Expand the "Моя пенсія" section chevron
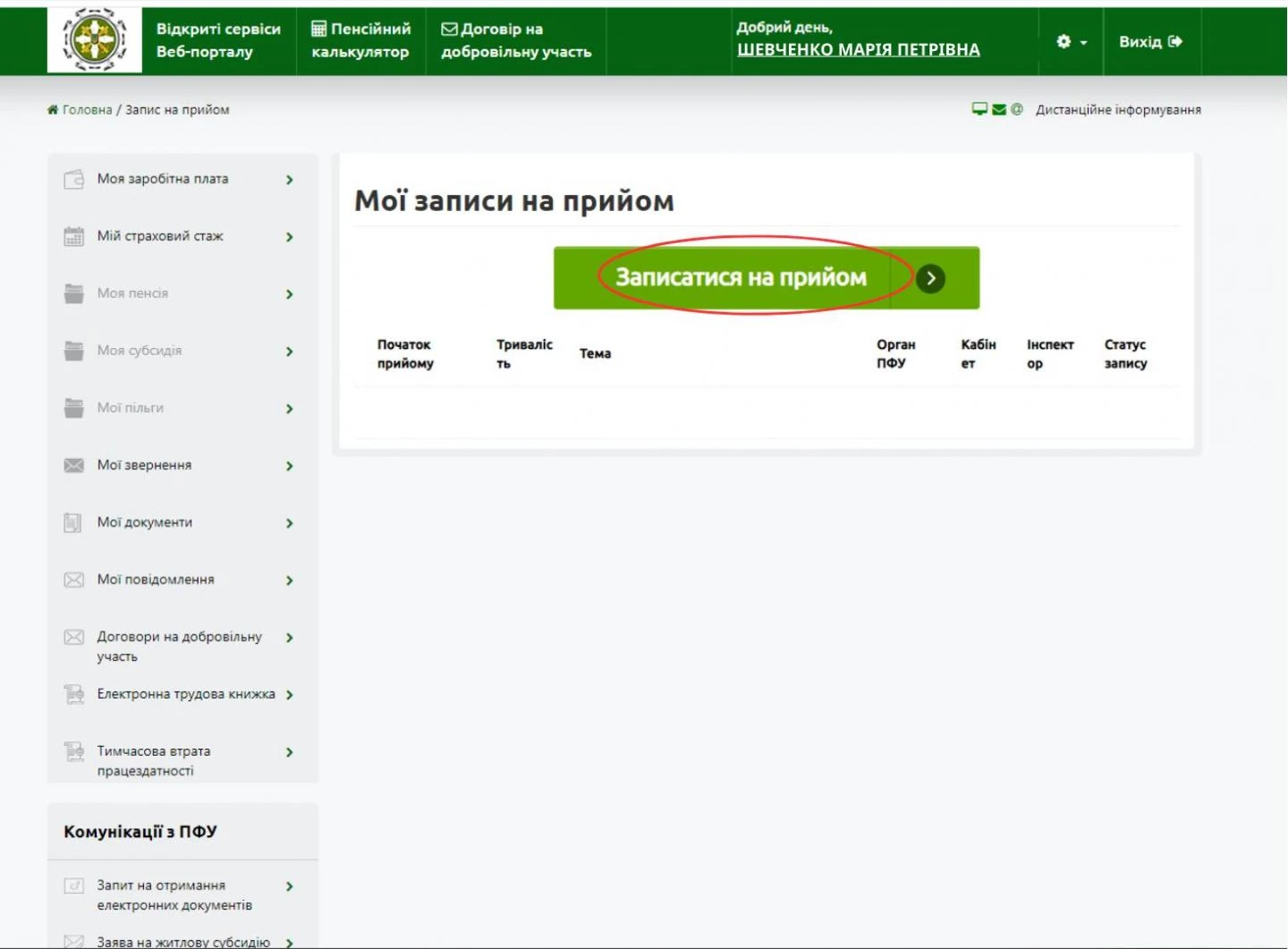Viewport: 1288px width, 949px height. pyautogui.click(x=288, y=292)
